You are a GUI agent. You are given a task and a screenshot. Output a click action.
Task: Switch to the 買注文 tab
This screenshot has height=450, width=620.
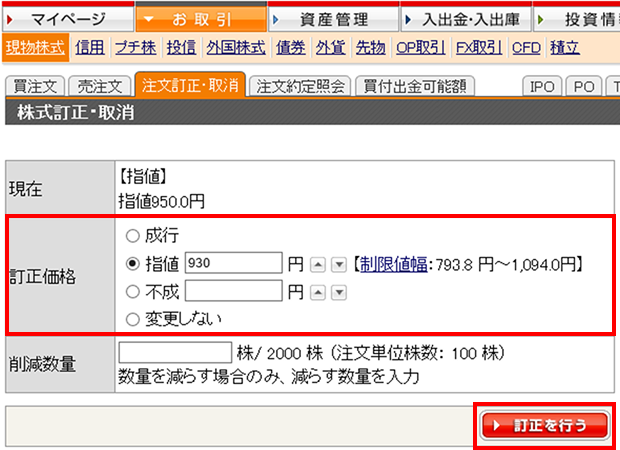coord(35,87)
